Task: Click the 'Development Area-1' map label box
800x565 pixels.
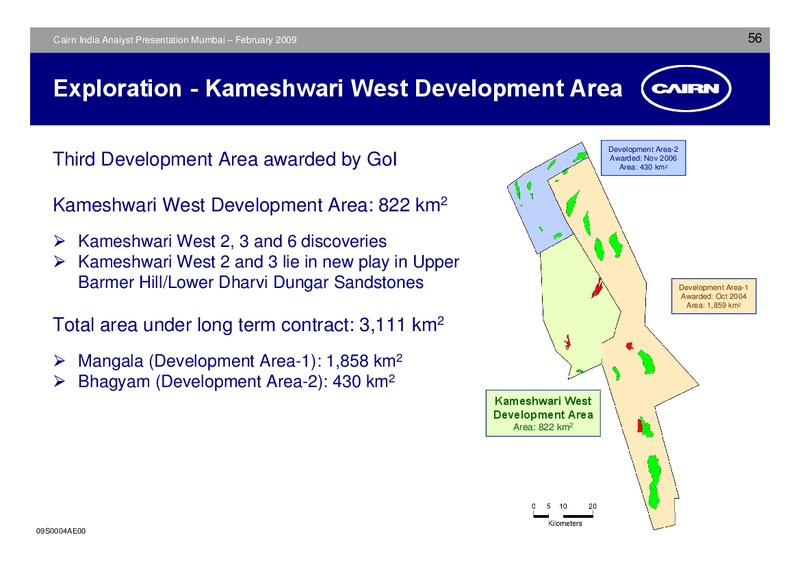Action: [713, 296]
